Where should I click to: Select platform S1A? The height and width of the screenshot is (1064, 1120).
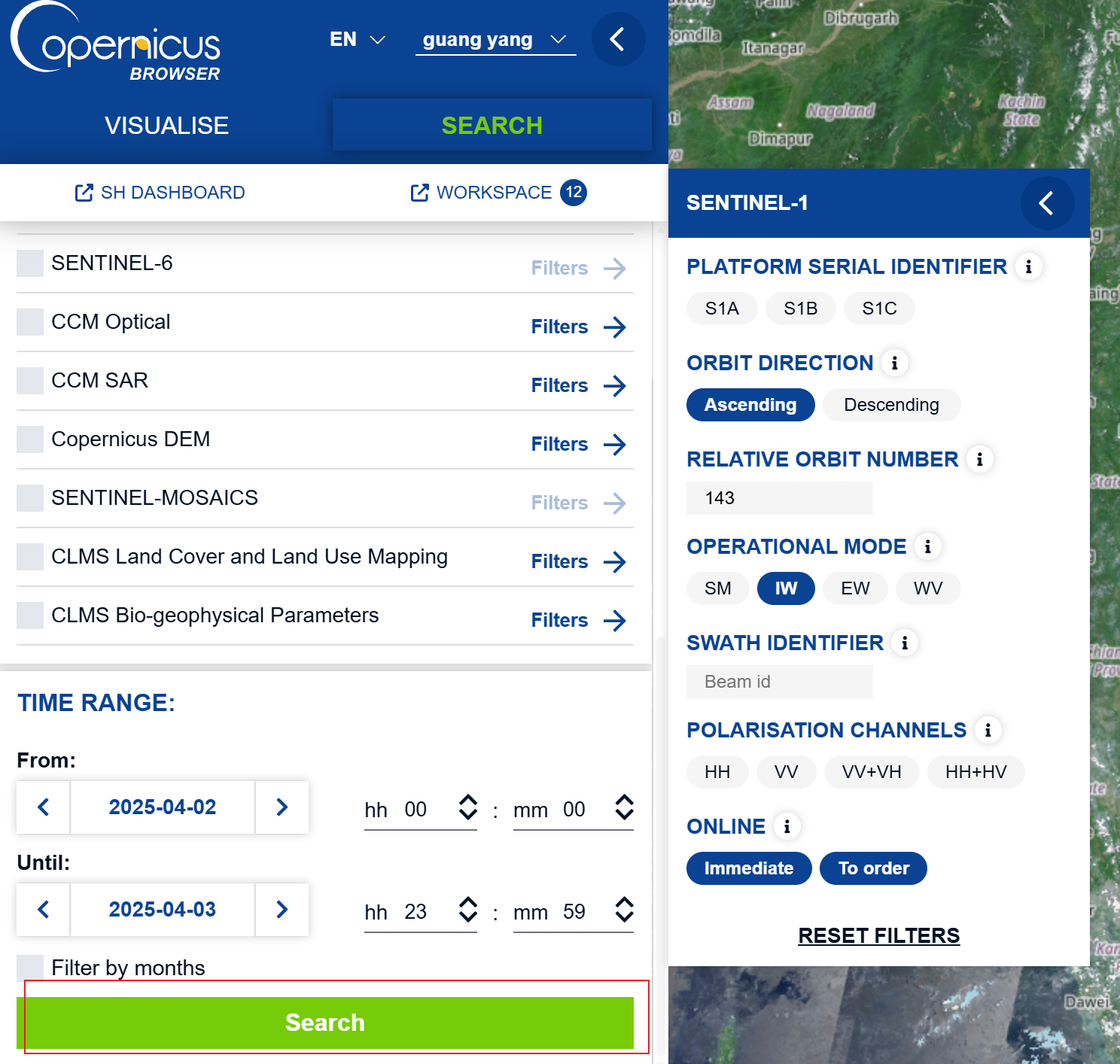pyautogui.click(x=722, y=309)
